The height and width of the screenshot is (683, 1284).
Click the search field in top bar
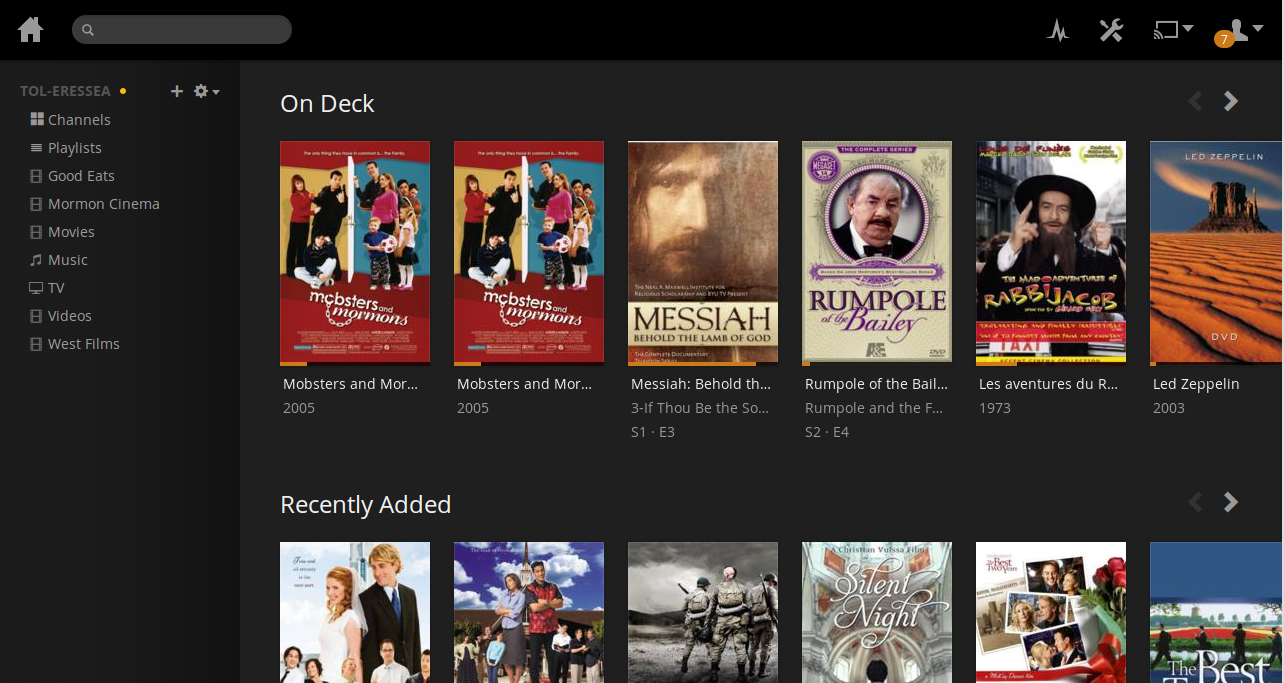pos(182,30)
